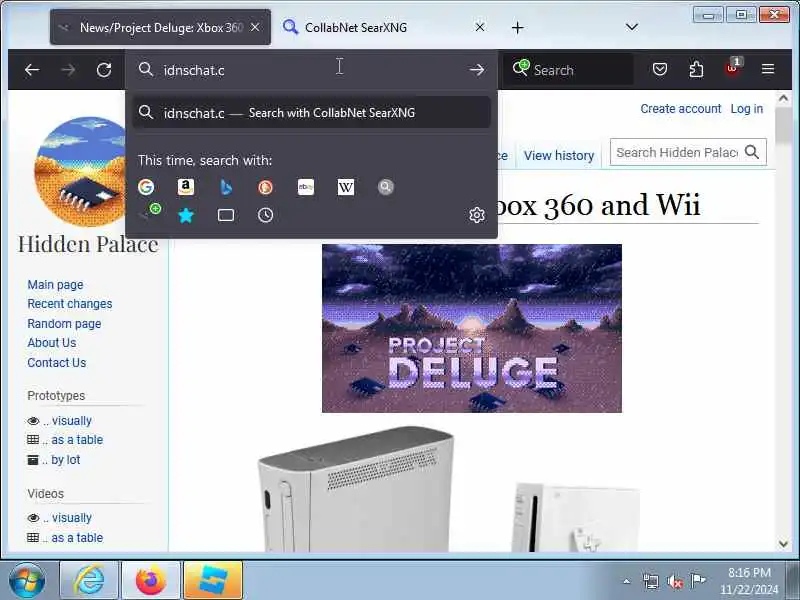
Task: Go back to the previous page
Action: tap(32, 70)
